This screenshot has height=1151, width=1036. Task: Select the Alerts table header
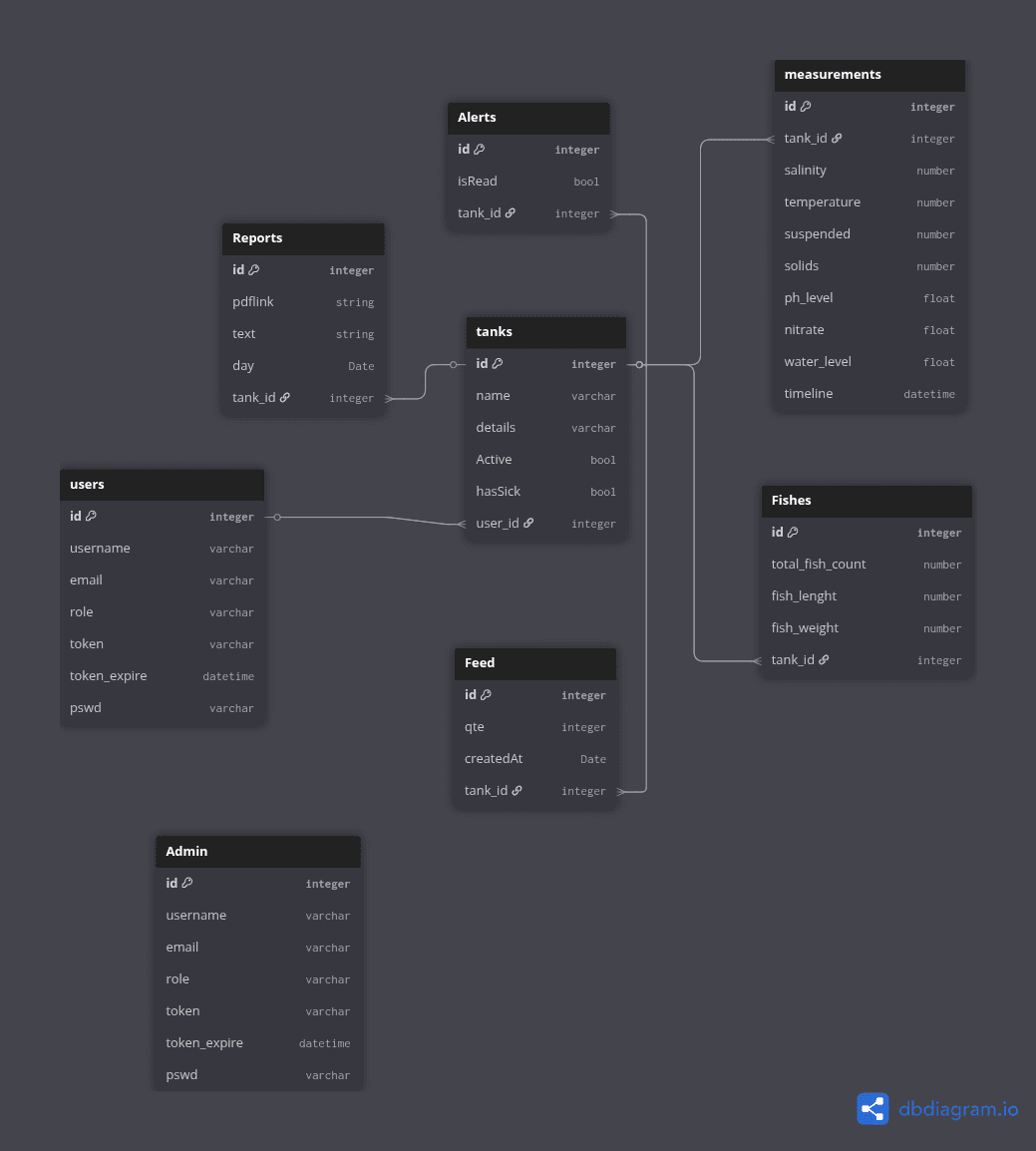click(528, 118)
